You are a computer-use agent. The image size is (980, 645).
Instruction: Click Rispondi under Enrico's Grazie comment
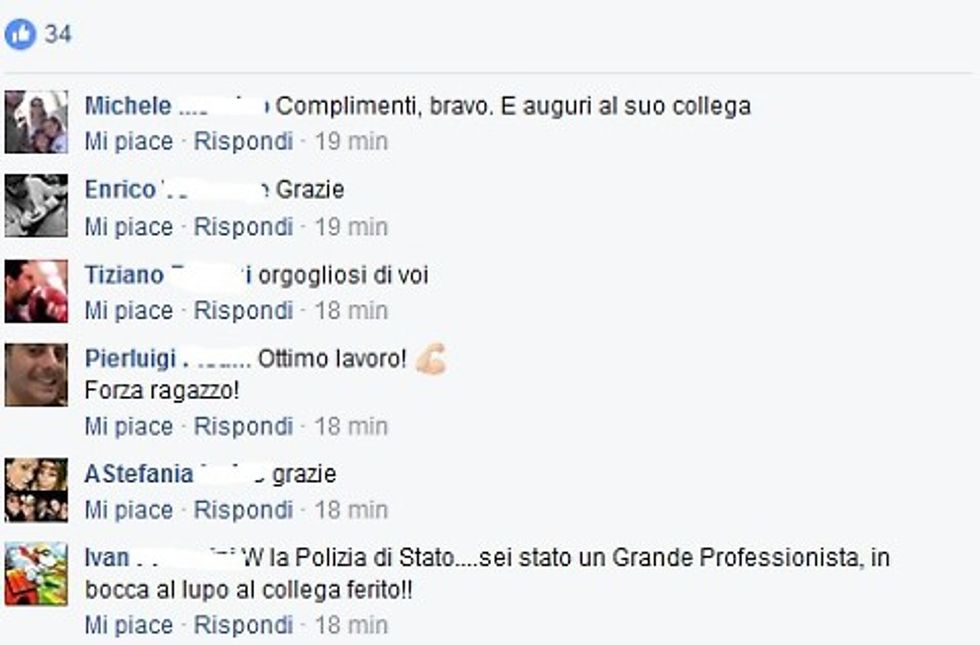click(x=243, y=227)
